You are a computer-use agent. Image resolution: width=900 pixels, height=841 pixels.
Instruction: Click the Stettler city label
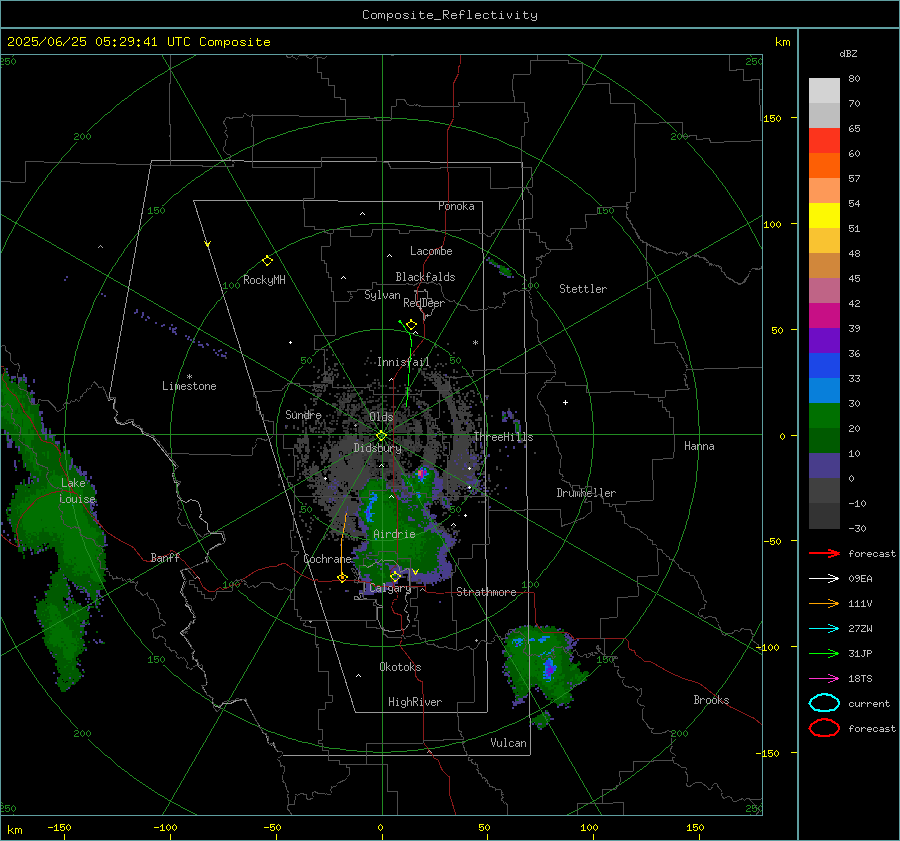click(583, 289)
